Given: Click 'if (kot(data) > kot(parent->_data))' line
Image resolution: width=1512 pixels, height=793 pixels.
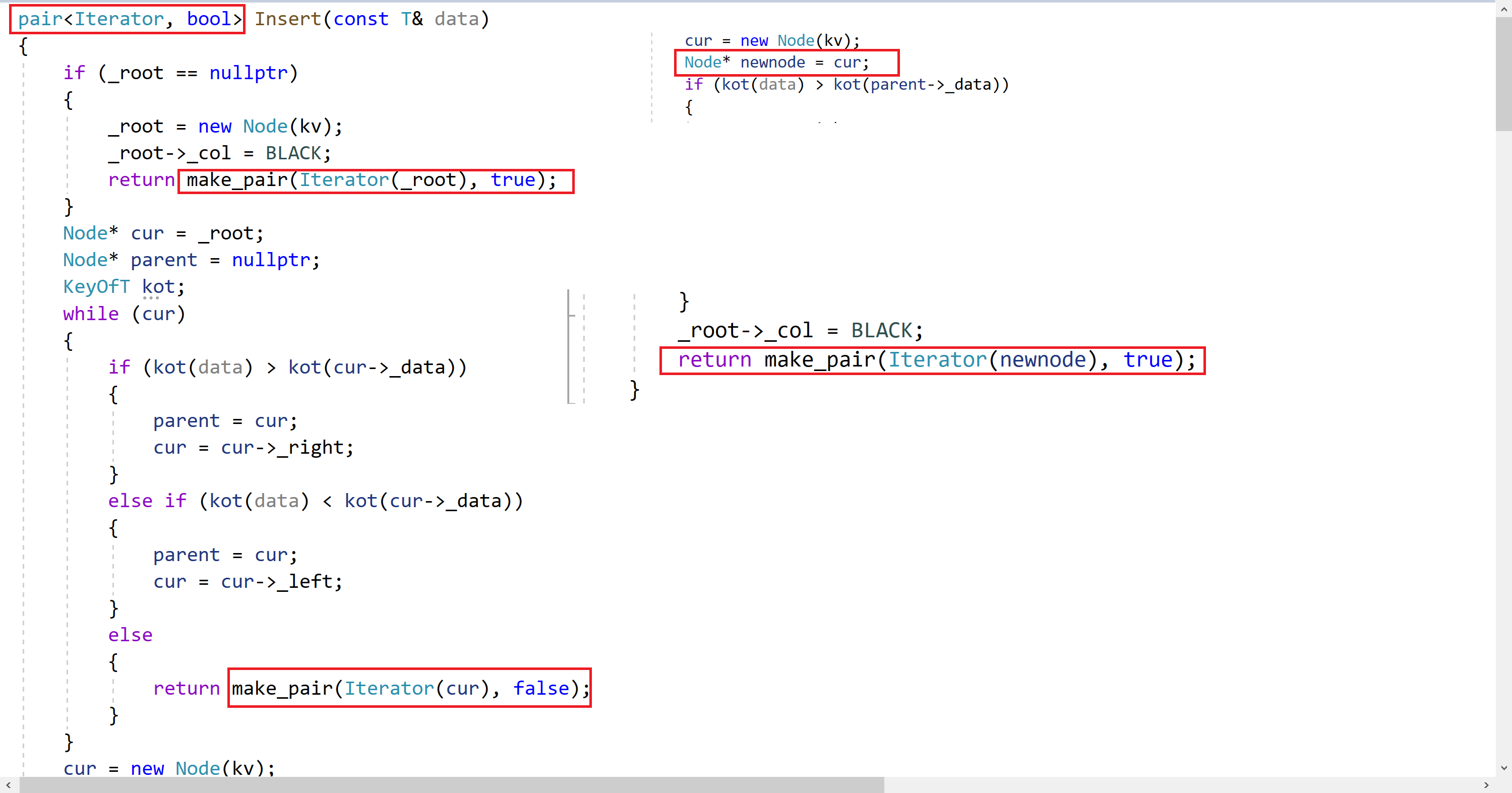Looking at the screenshot, I should pos(846,85).
